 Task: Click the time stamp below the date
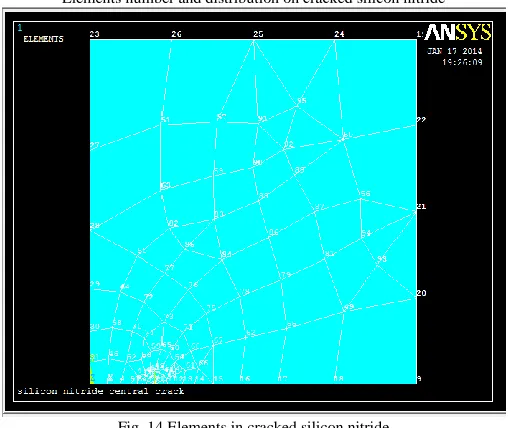[462, 62]
